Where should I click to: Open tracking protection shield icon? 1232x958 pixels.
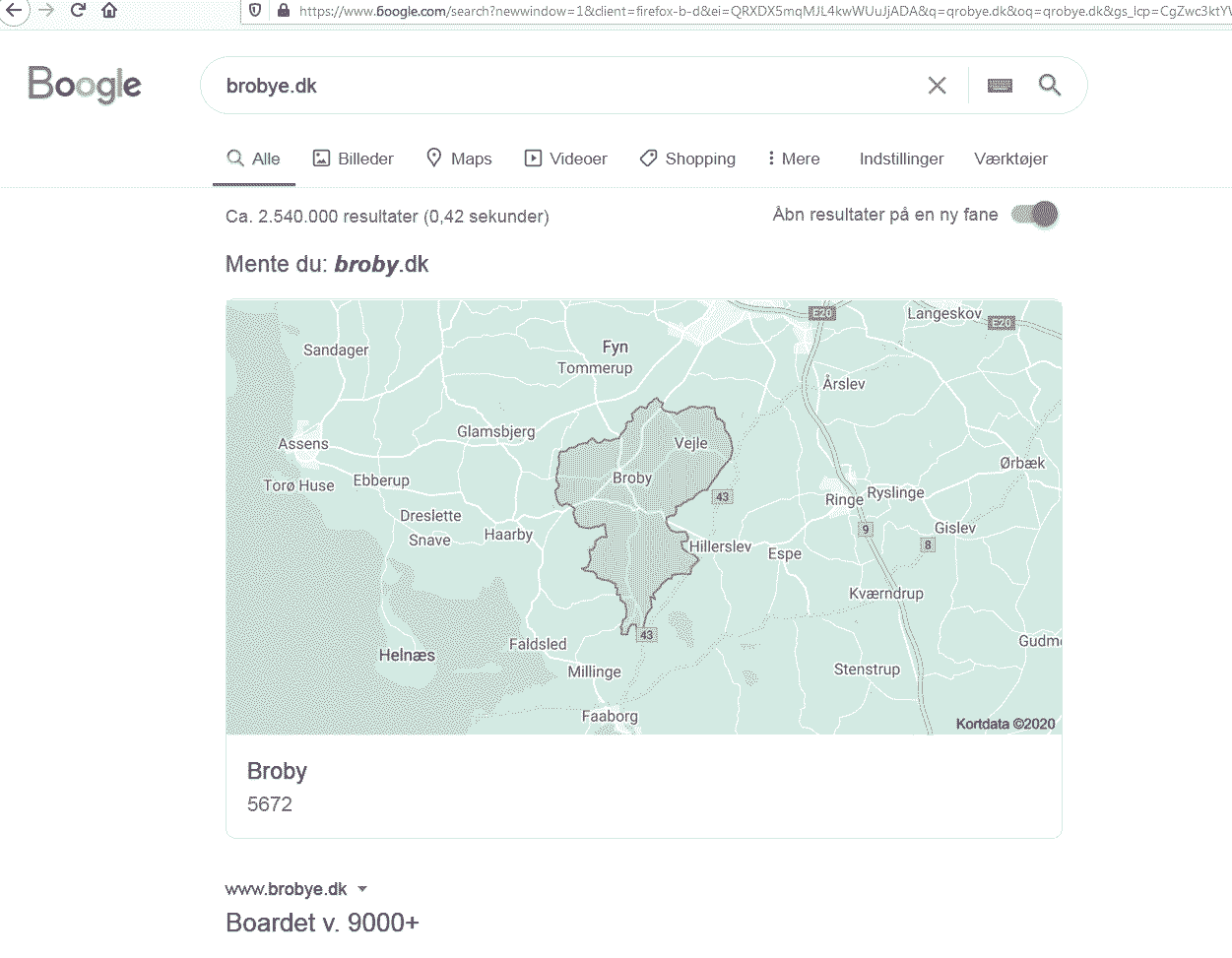tap(255, 11)
